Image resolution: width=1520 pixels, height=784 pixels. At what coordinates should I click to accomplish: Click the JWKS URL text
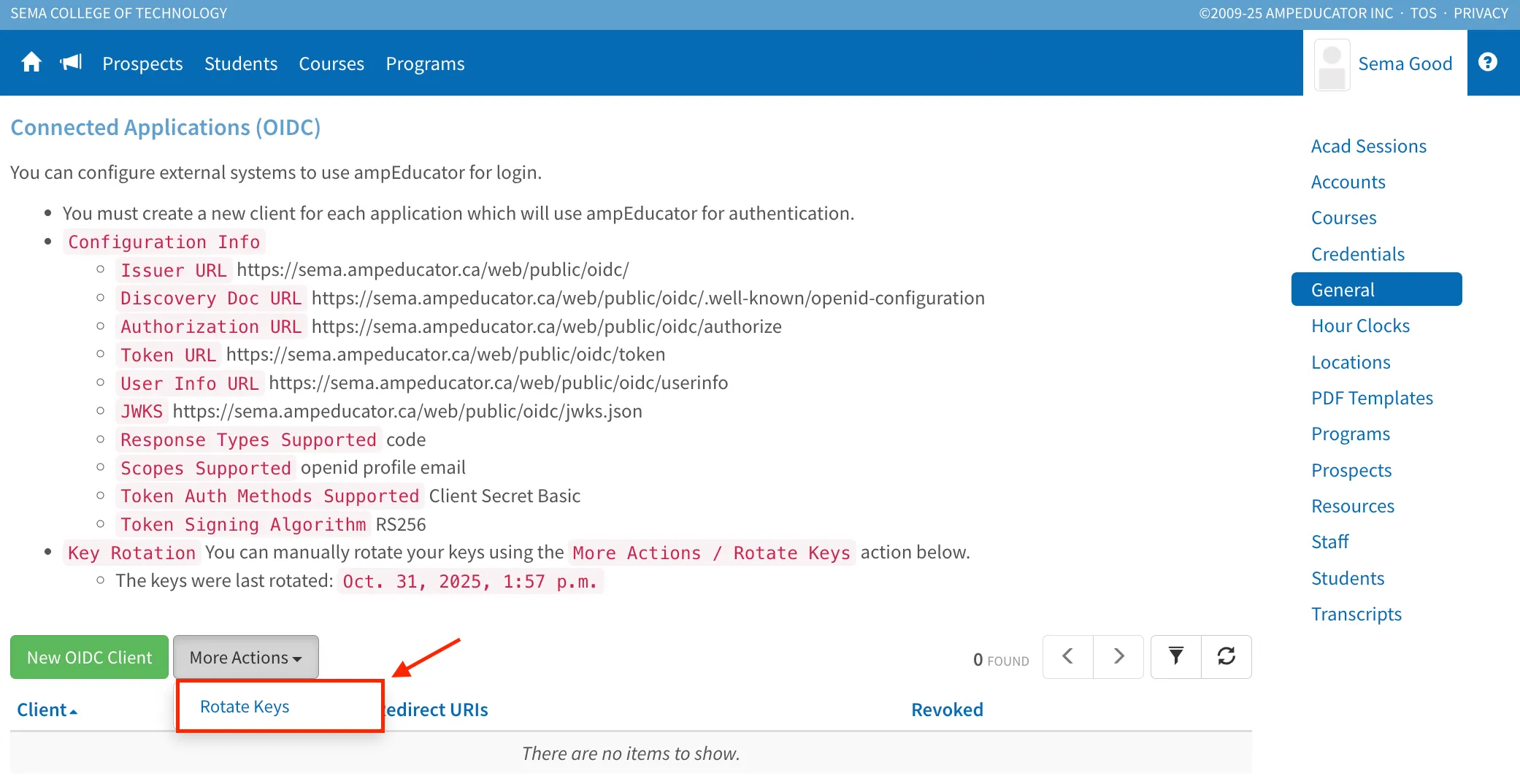pyautogui.click(x=407, y=411)
